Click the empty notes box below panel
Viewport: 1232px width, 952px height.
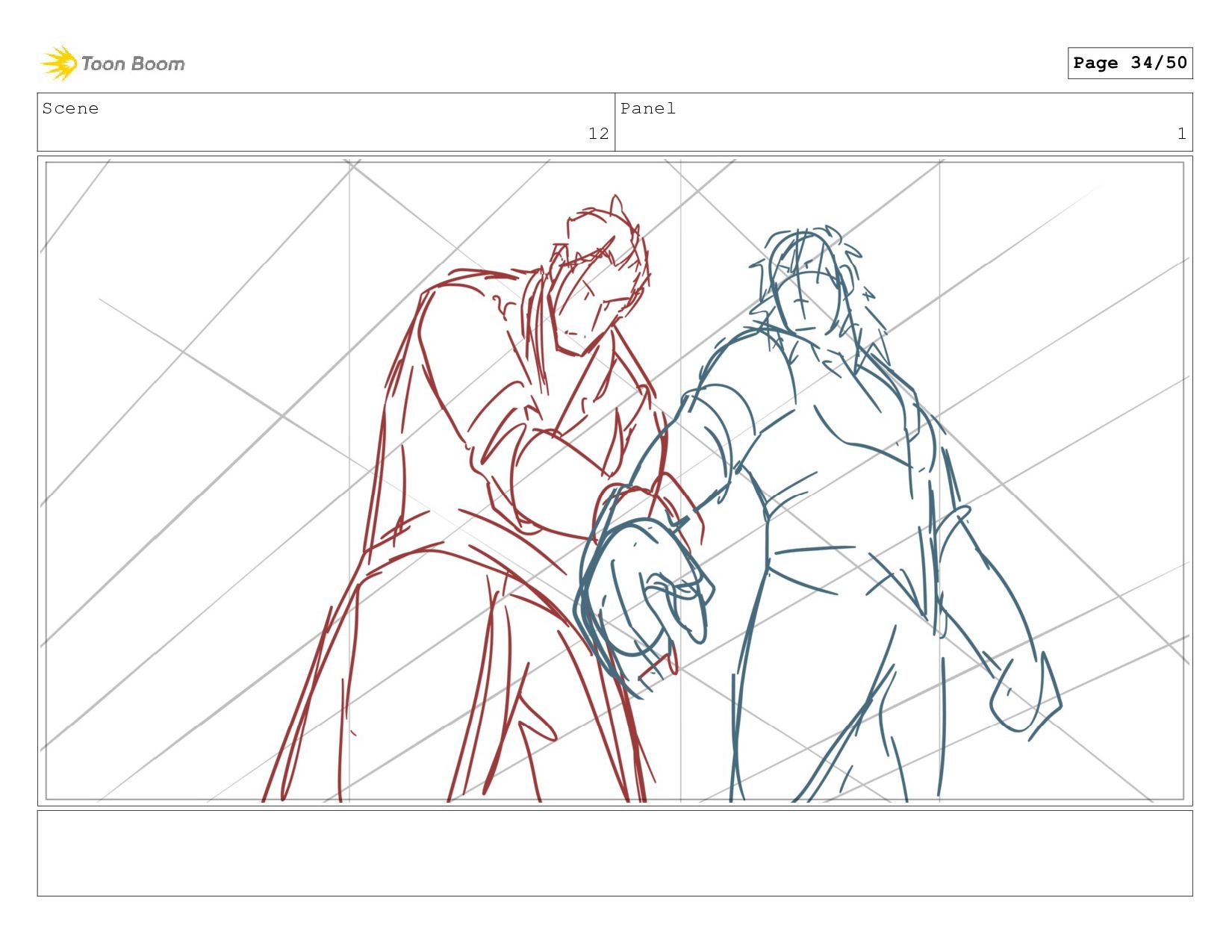pyautogui.click(x=615, y=853)
